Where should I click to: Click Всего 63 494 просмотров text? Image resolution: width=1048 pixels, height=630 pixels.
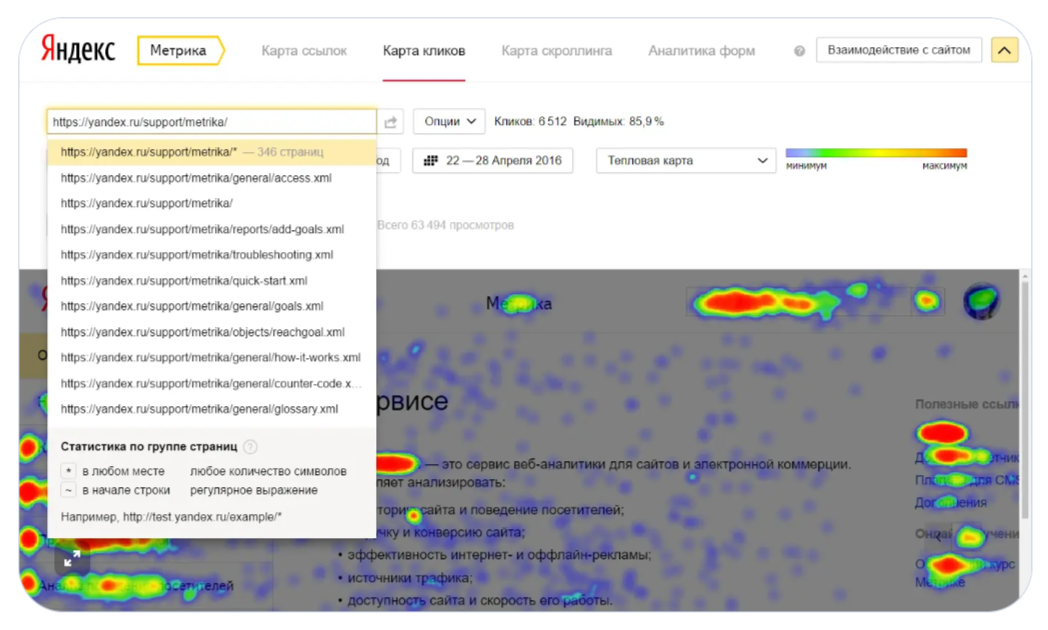(445, 225)
